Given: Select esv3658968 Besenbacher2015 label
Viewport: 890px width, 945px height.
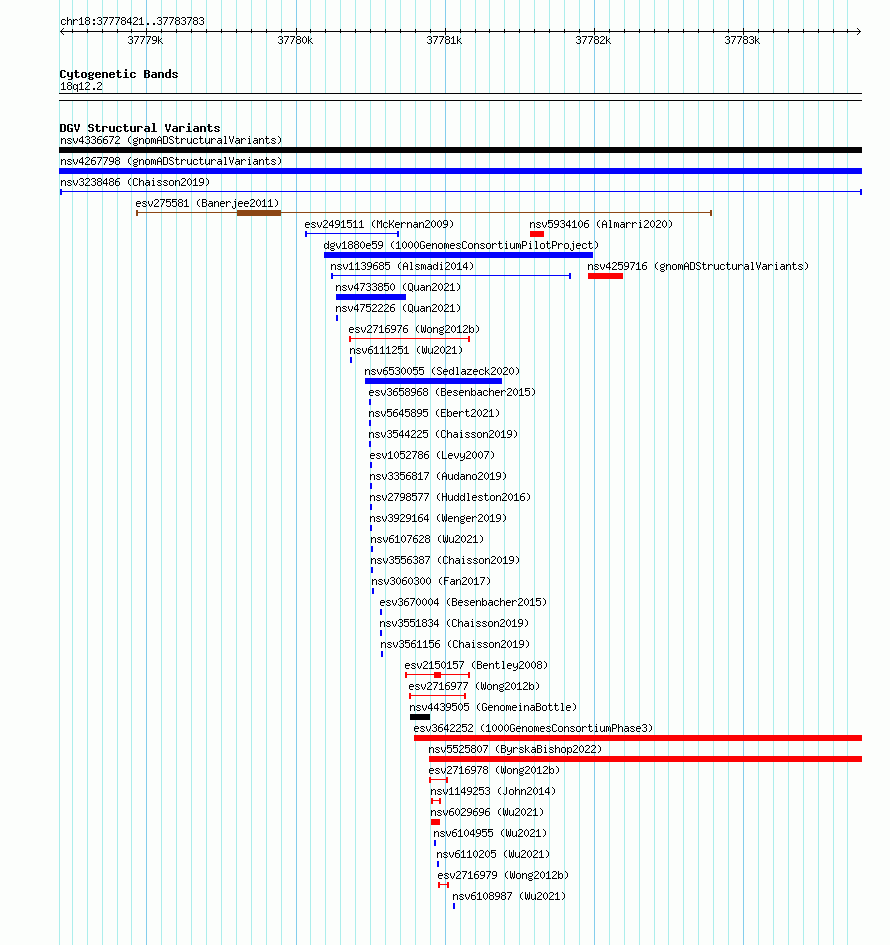Looking at the screenshot, I should (452, 392).
